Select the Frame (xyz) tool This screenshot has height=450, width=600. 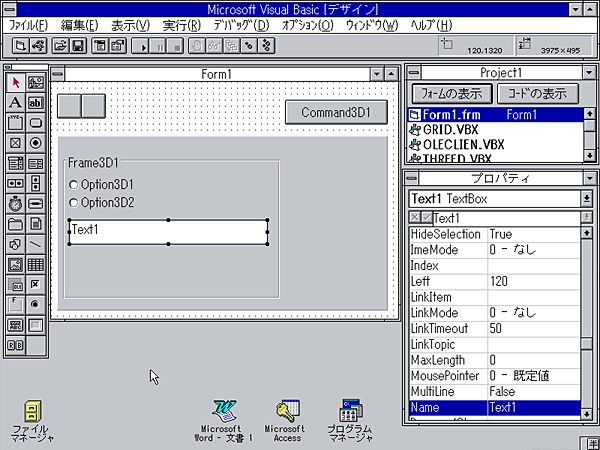click(x=16, y=123)
